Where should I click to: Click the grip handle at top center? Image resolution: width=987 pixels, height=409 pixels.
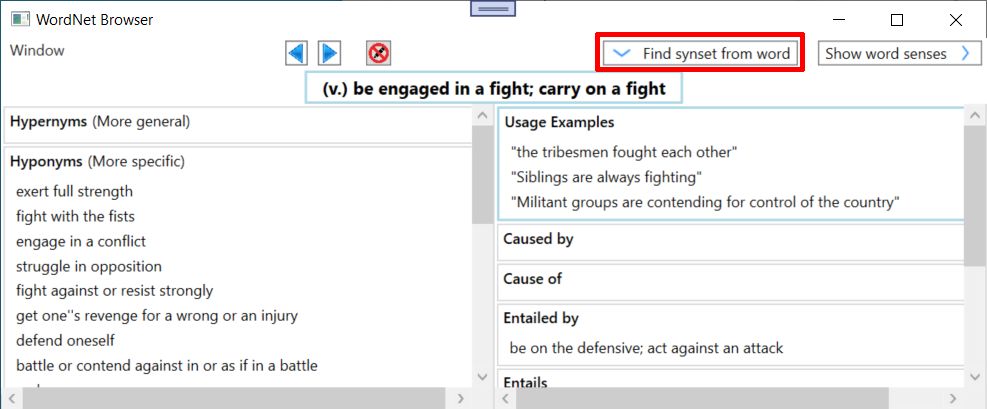point(493,8)
